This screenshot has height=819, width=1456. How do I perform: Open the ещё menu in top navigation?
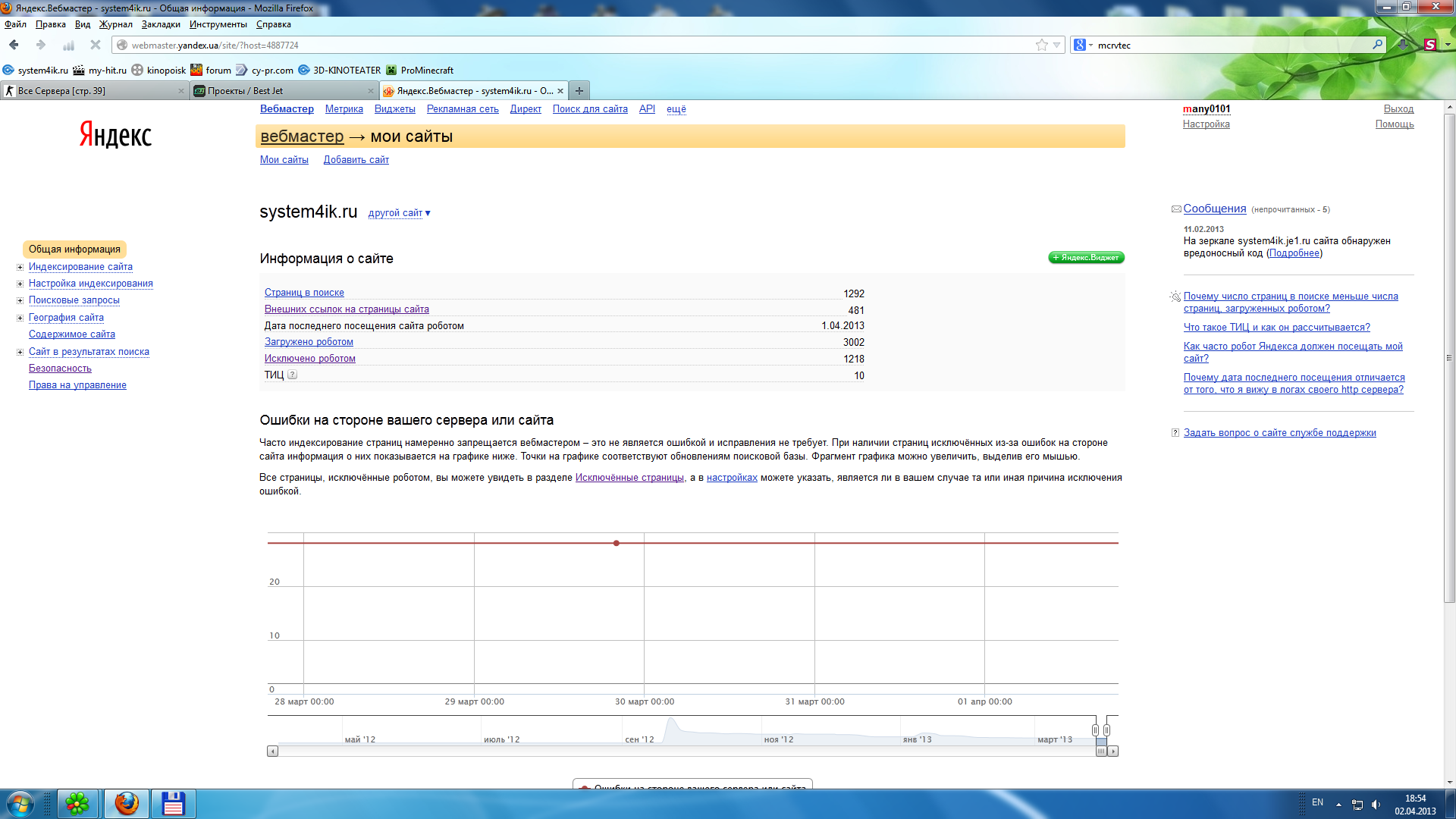pos(676,109)
